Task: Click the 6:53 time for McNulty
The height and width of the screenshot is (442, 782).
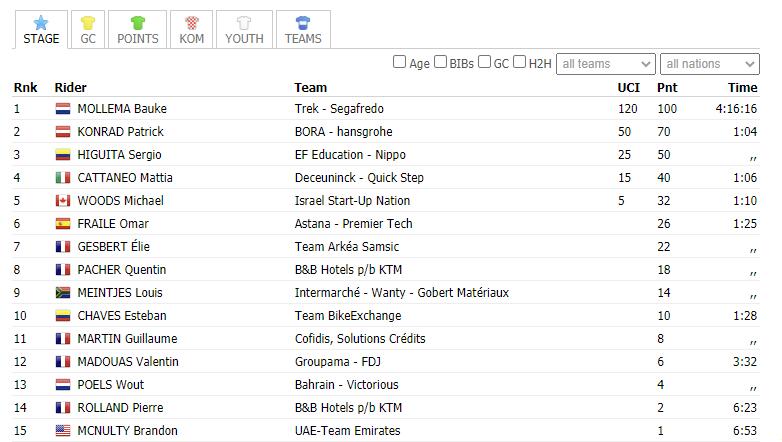Action: tap(745, 431)
